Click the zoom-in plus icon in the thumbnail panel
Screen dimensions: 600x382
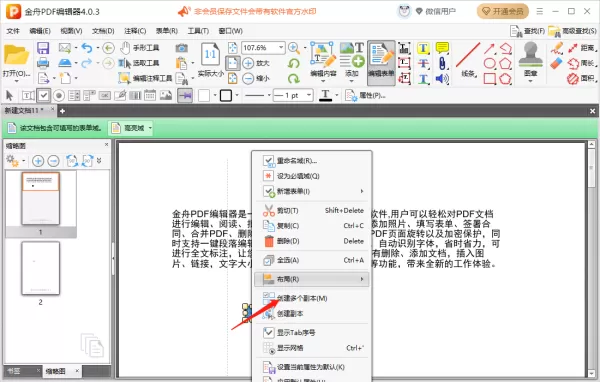point(38,161)
